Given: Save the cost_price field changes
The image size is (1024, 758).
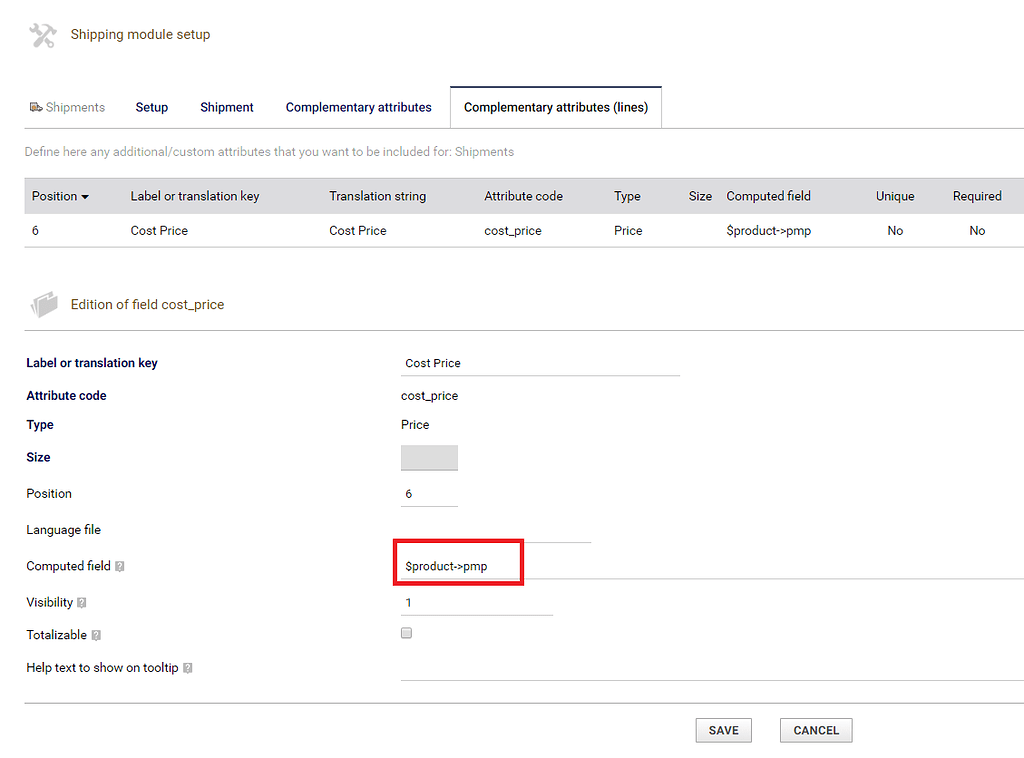Looking at the screenshot, I should coord(724,731).
